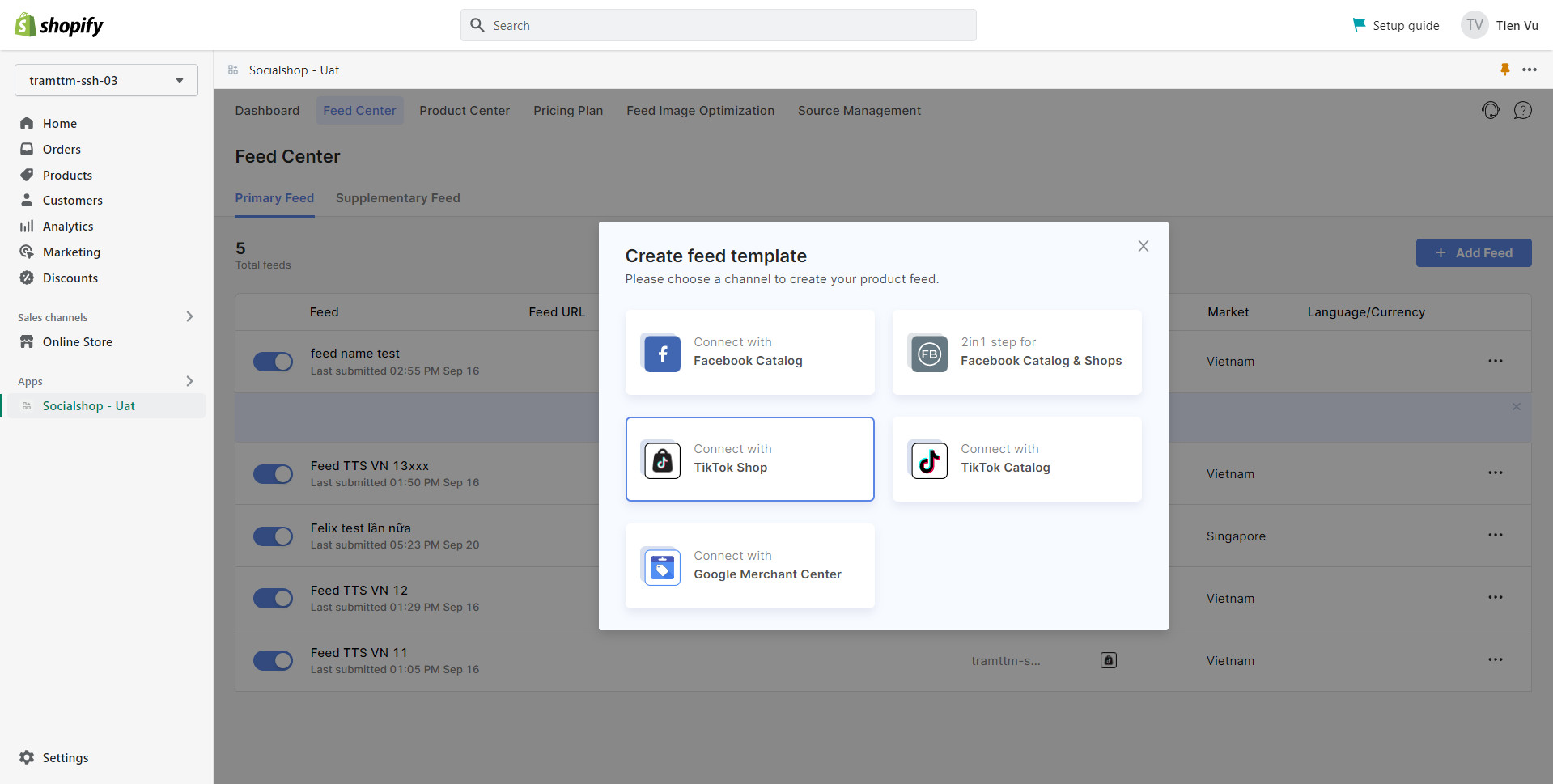Click the Shopify logo
1553x784 pixels.
click(x=59, y=25)
